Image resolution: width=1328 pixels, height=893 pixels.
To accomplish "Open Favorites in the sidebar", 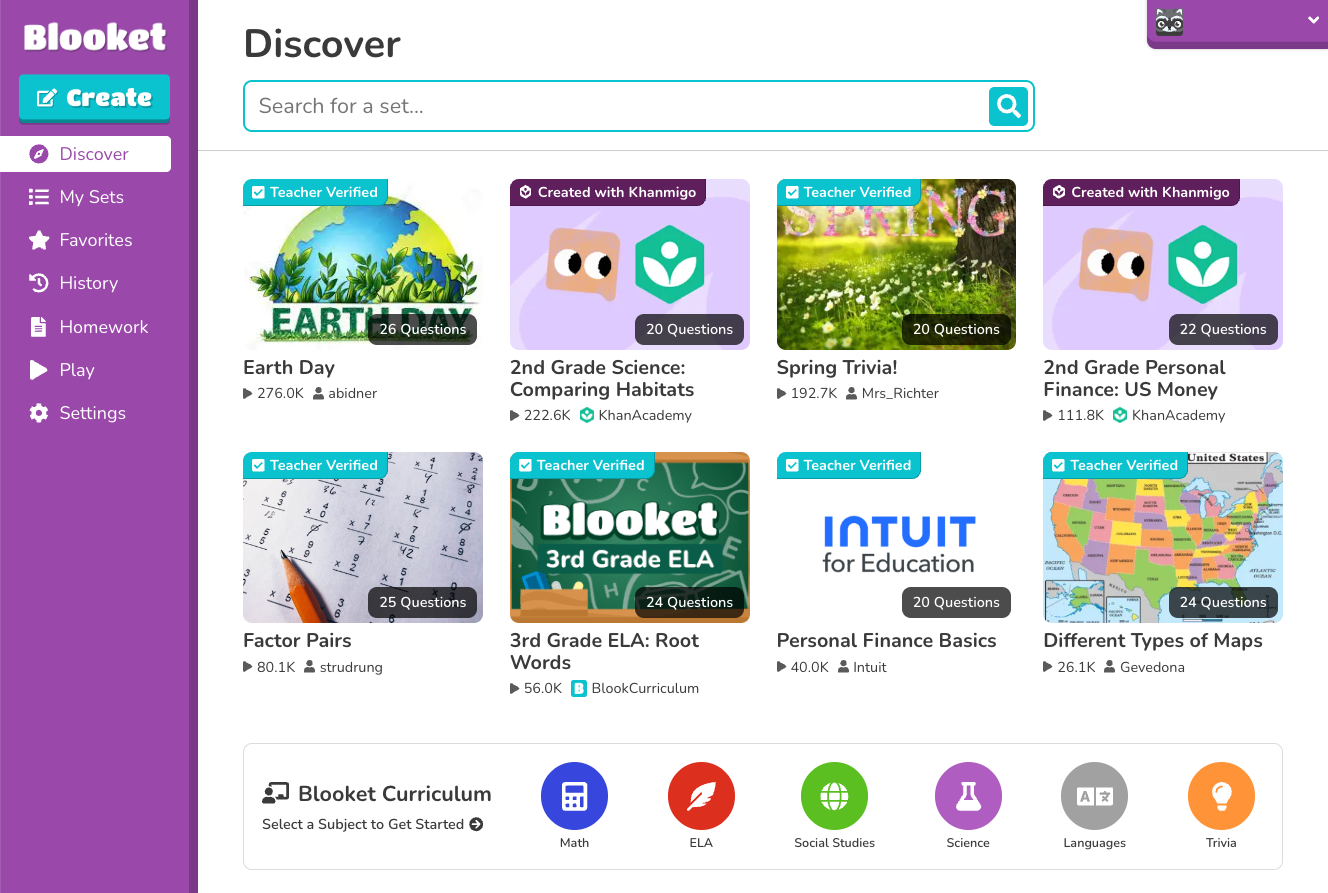I will 85,240.
